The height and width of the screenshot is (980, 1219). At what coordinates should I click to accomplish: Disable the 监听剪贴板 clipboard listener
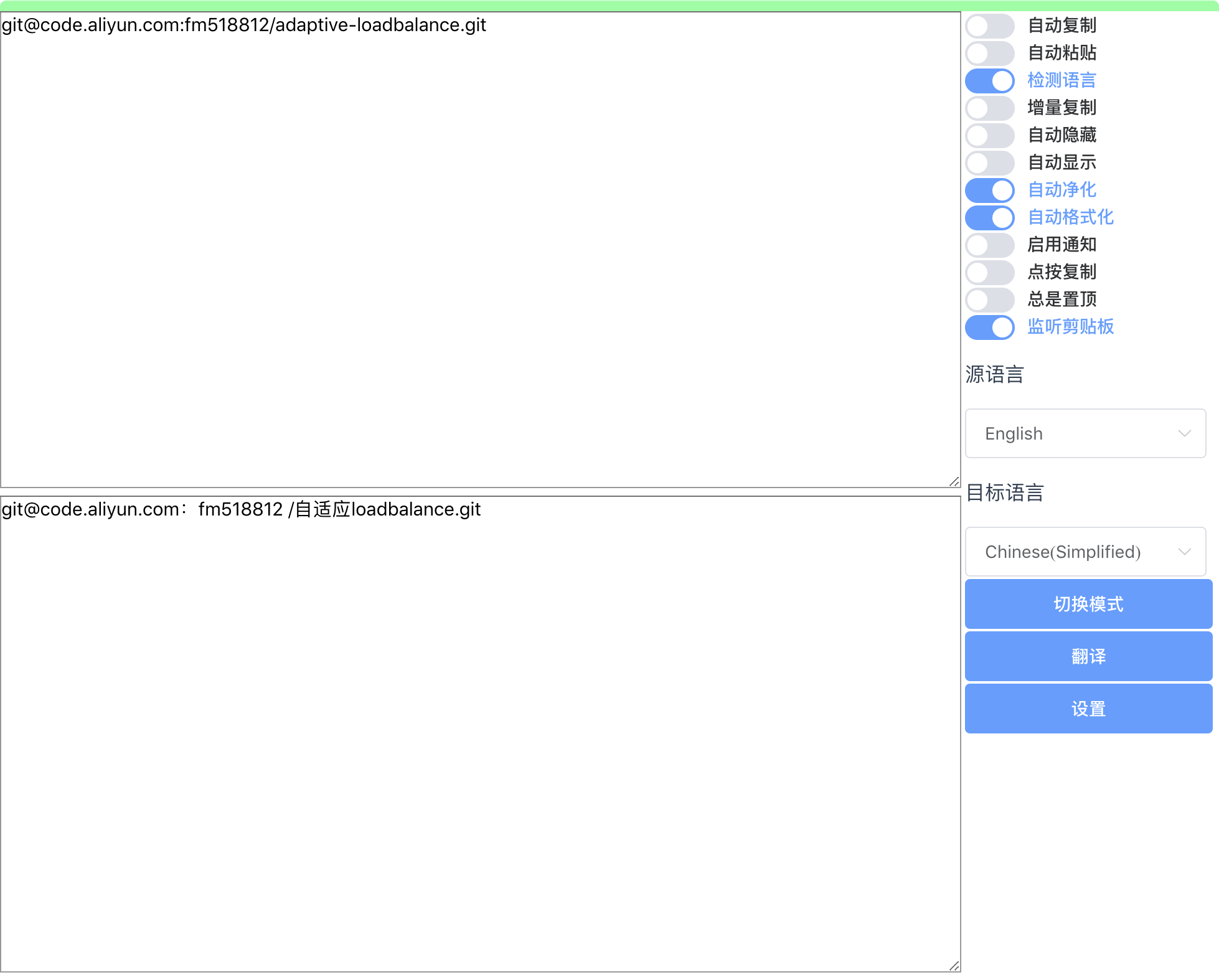(989, 327)
